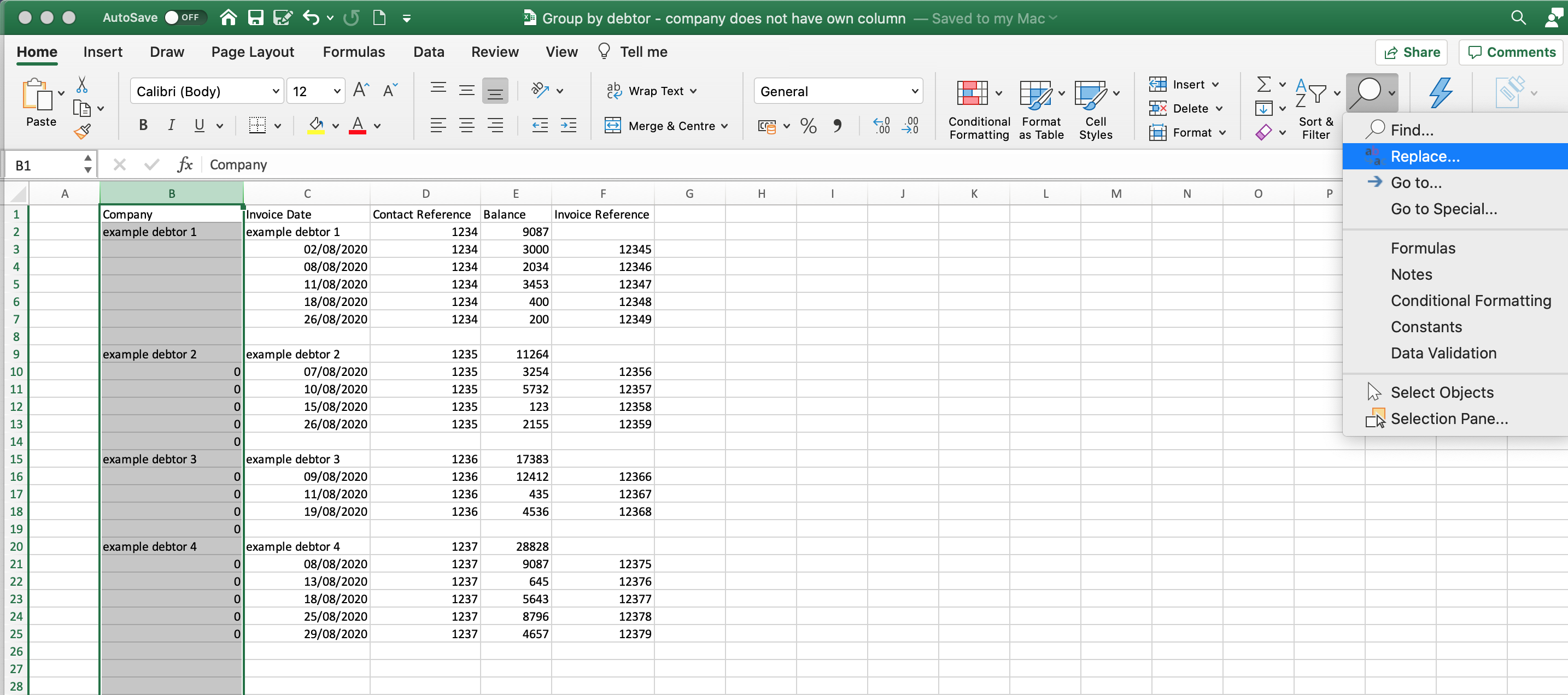This screenshot has width=1568, height=695.
Task: Click the Cut scissors icon
Action: tap(81, 85)
